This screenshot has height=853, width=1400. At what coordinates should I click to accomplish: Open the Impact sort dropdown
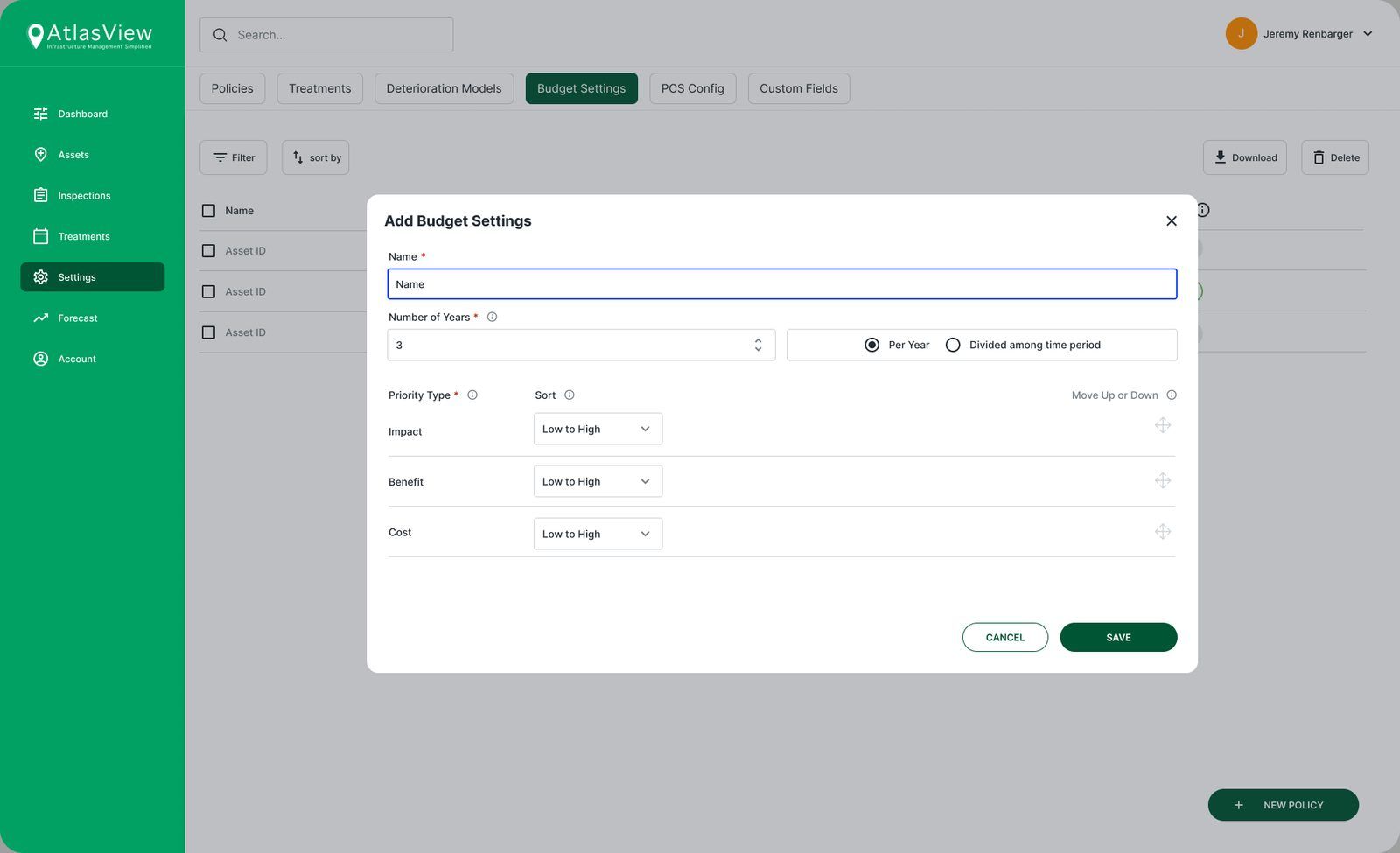click(598, 429)
